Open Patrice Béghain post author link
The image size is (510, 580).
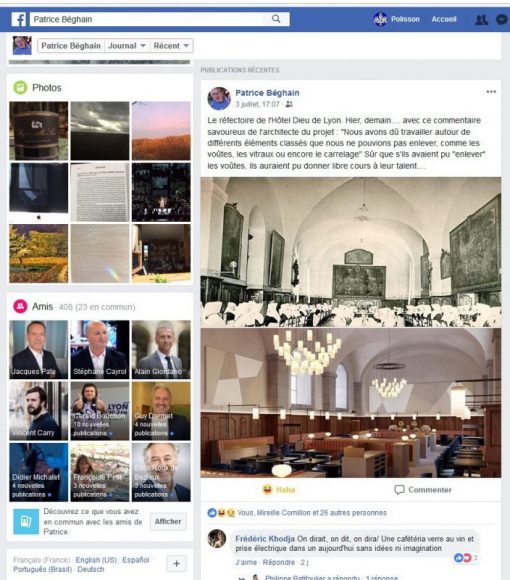267,93
